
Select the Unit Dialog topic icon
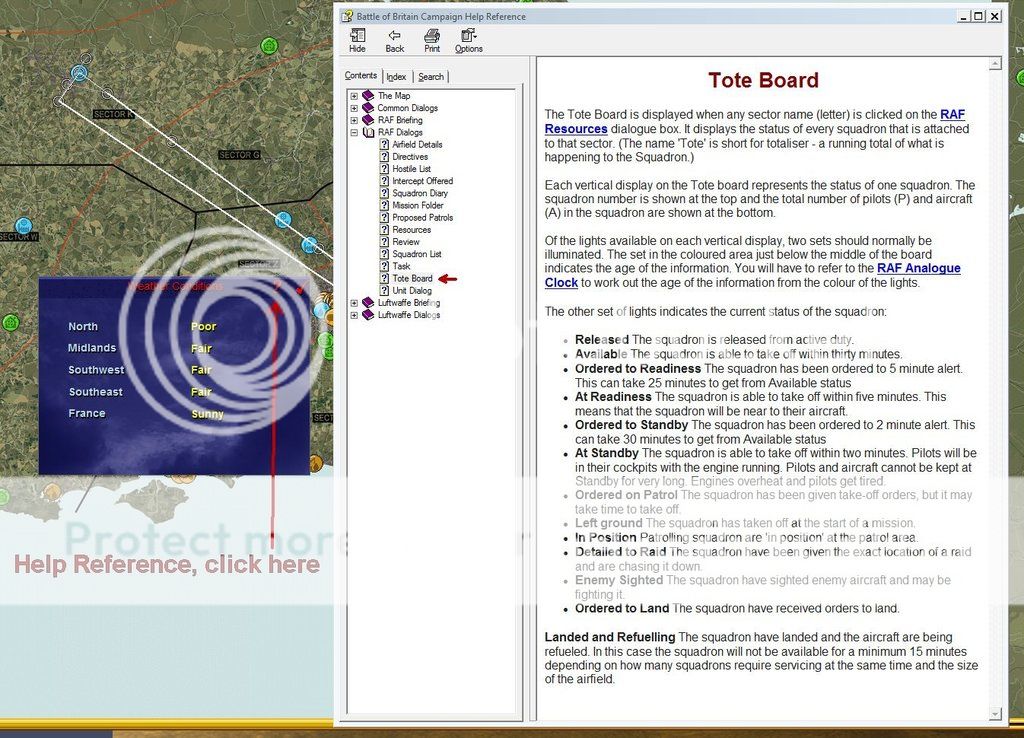pyautogui.click(x=385, y=290)
